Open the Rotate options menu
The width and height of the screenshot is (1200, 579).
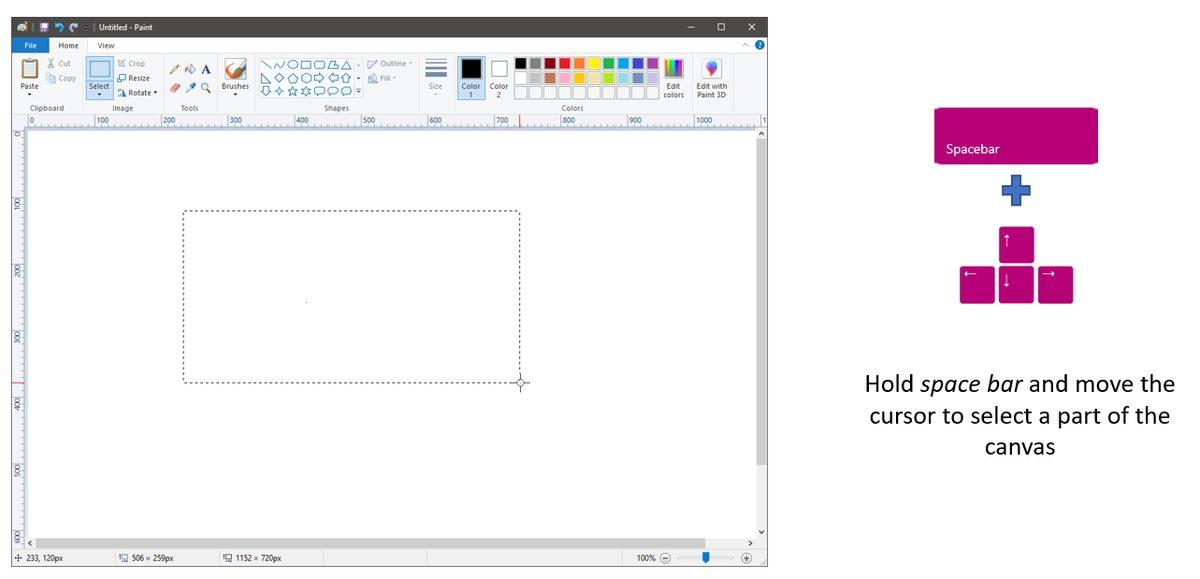(138, 92)
